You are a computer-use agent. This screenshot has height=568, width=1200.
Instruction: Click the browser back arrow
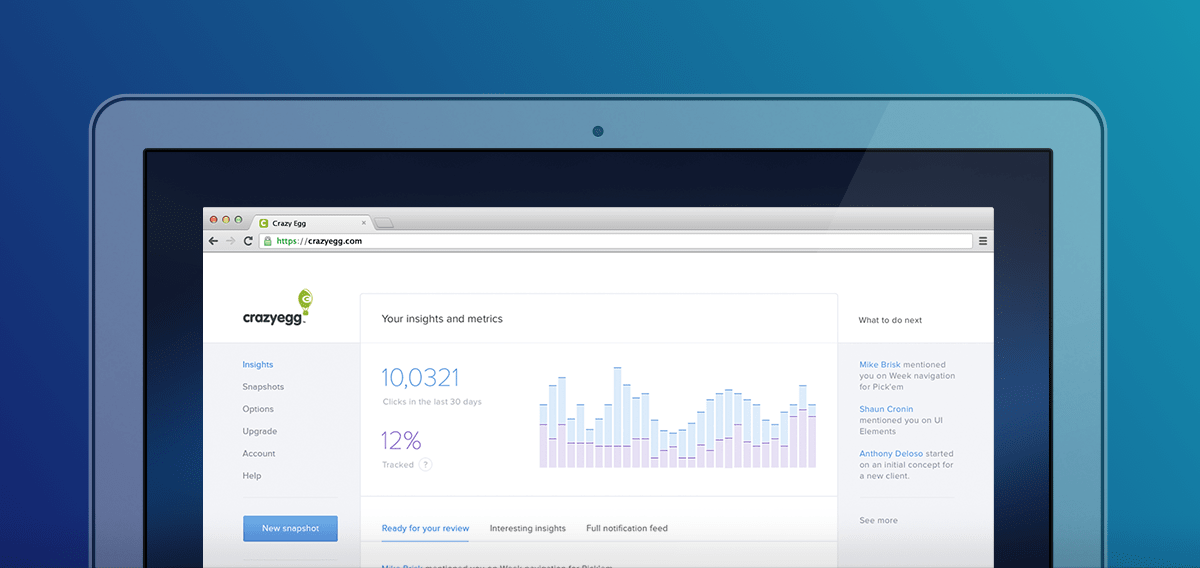[213, 241]
